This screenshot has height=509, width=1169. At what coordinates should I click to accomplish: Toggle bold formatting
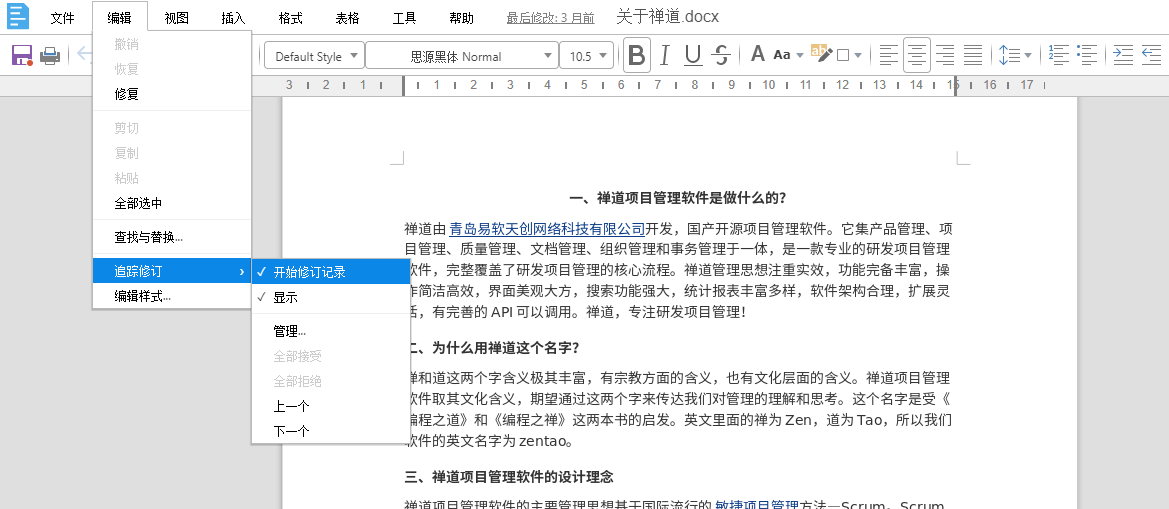click(x=636, y=55)
